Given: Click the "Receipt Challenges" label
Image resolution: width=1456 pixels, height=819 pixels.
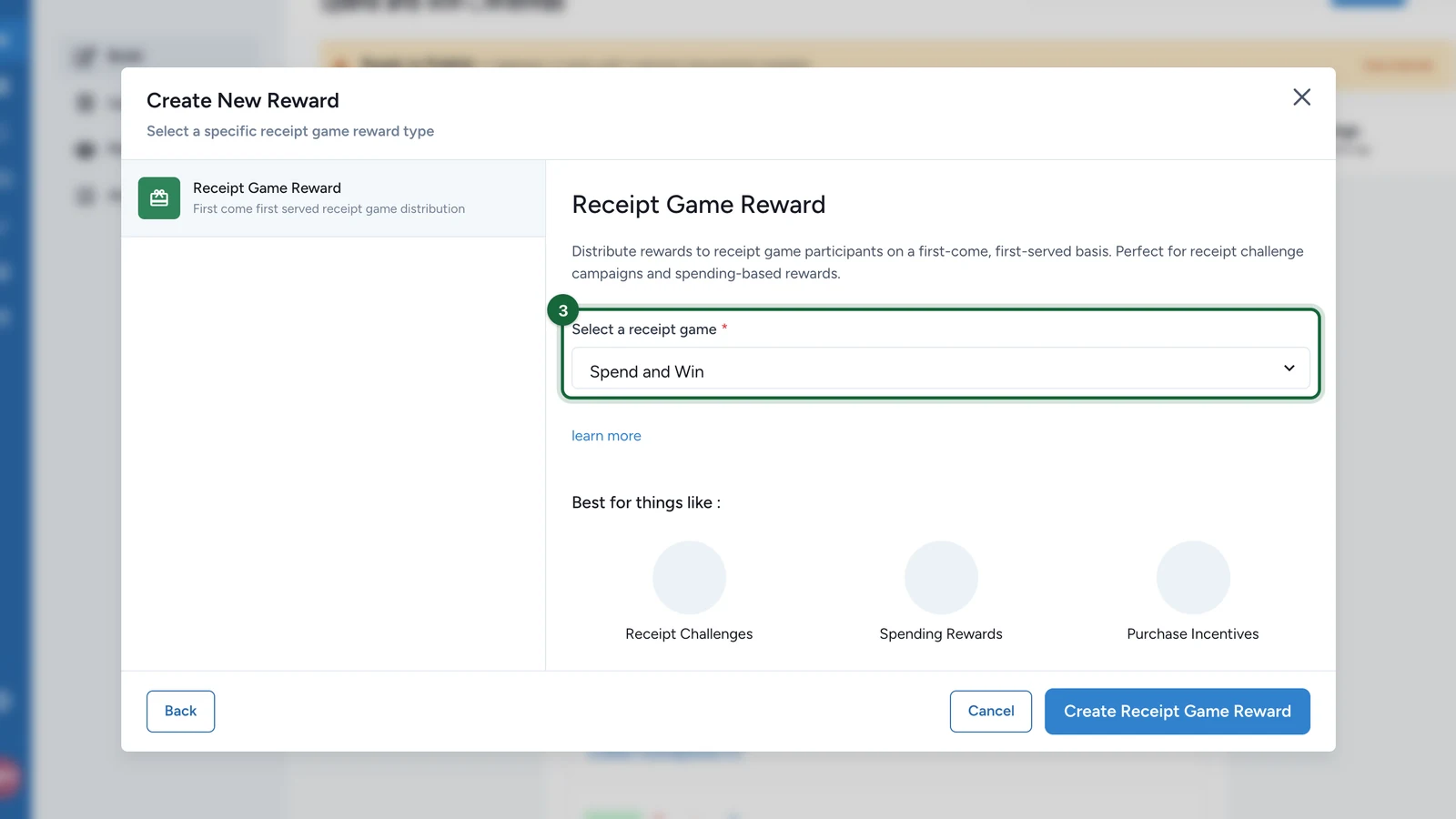Looking at the screenshot, I should pyautogui.click(x=689, y=634).
